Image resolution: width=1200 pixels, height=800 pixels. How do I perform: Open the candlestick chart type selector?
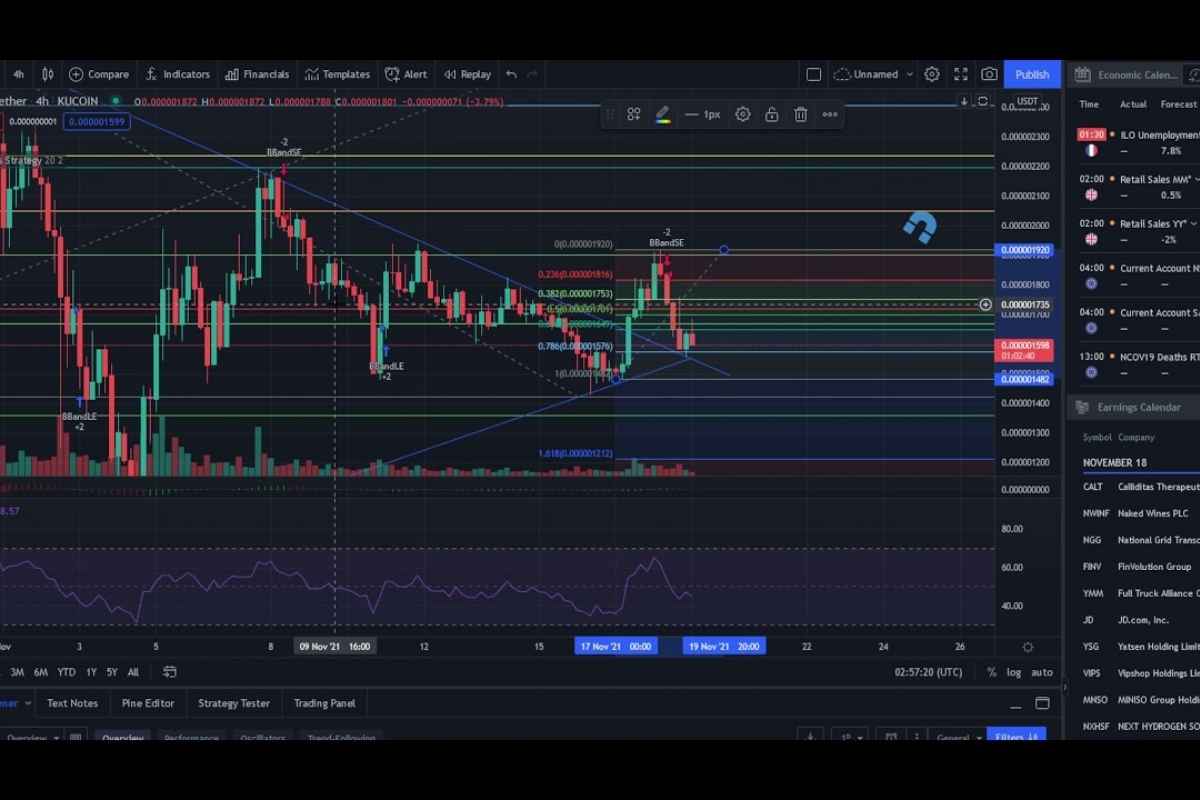(x=47, y=74)
